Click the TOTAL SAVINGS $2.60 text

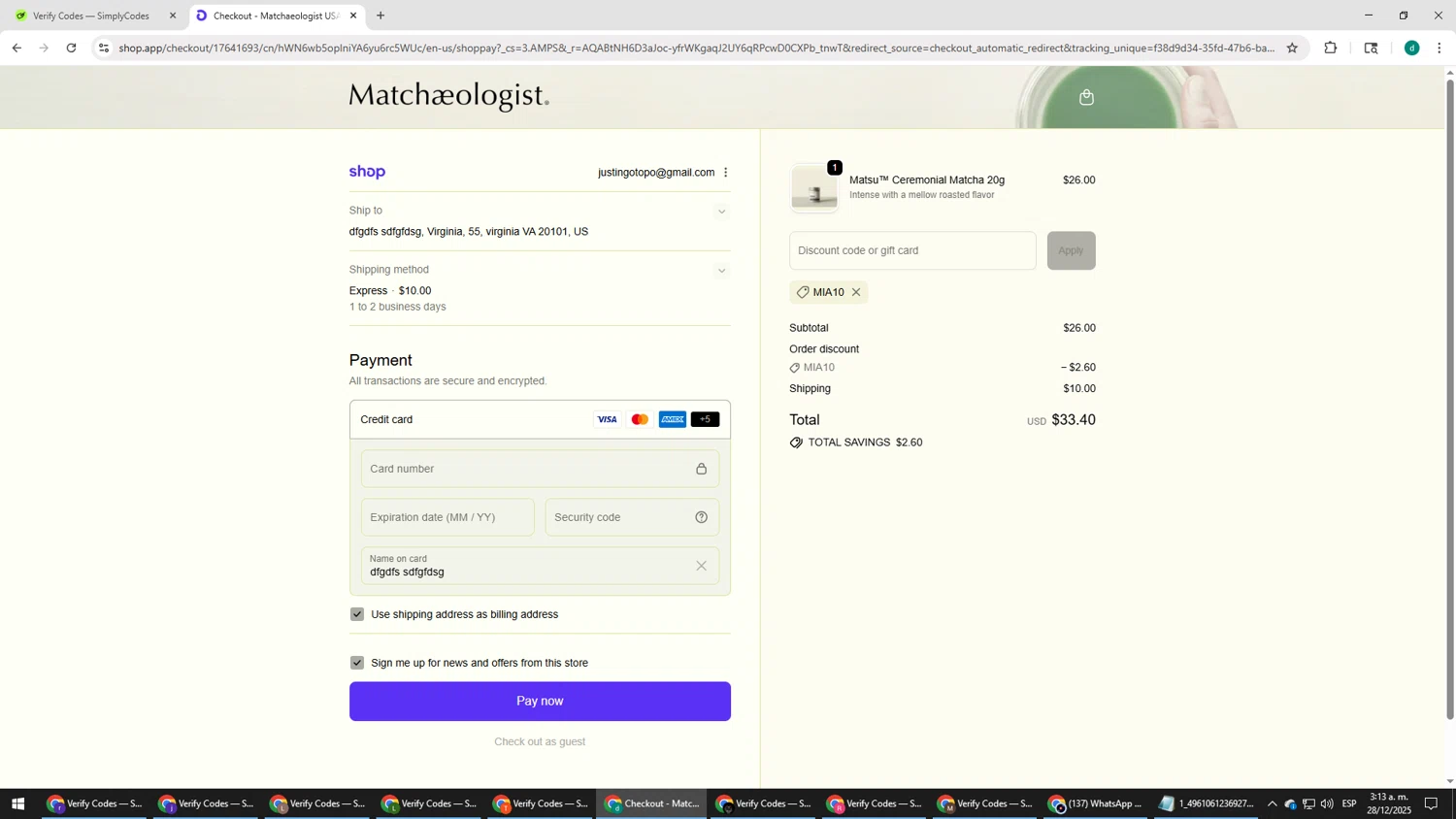click(x=865, y=442)
